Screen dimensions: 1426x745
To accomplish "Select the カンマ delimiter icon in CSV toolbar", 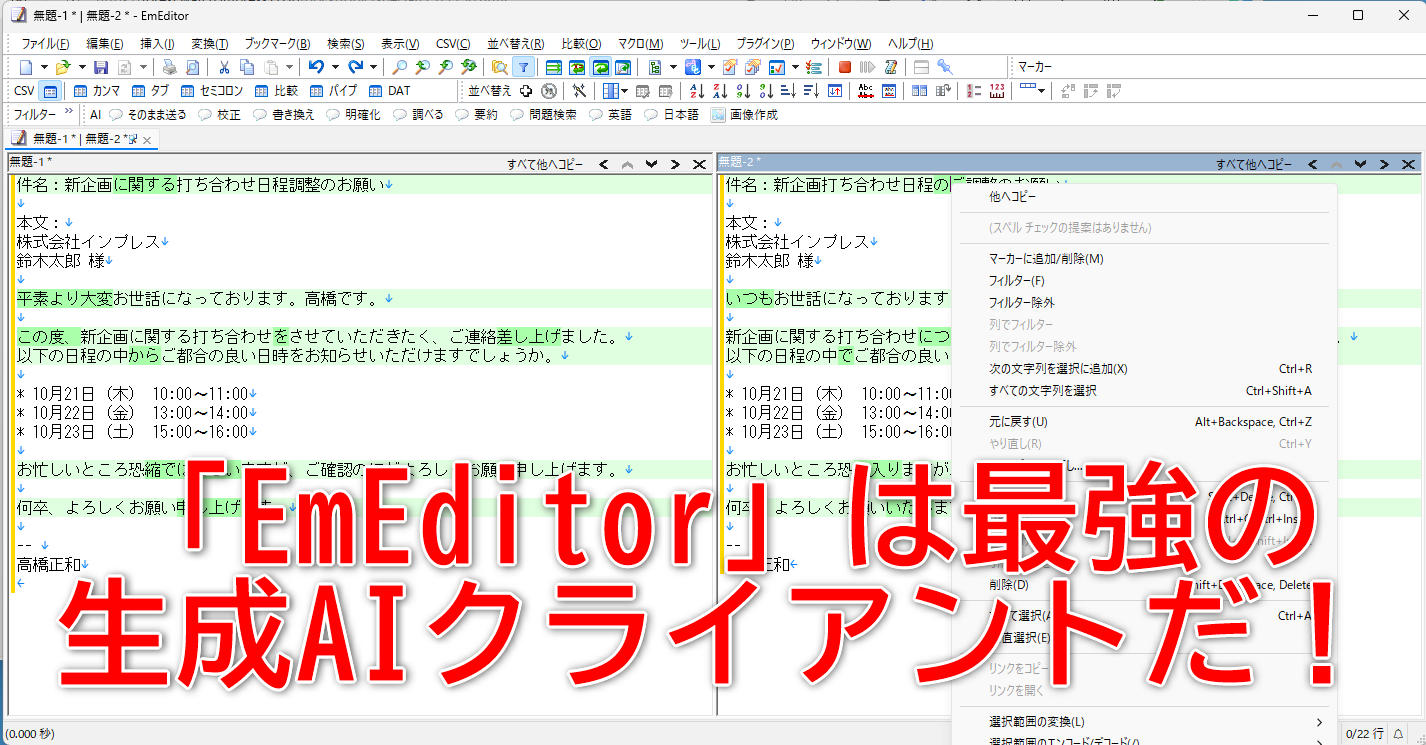I will pyautogui.click(x=80, y=91).
